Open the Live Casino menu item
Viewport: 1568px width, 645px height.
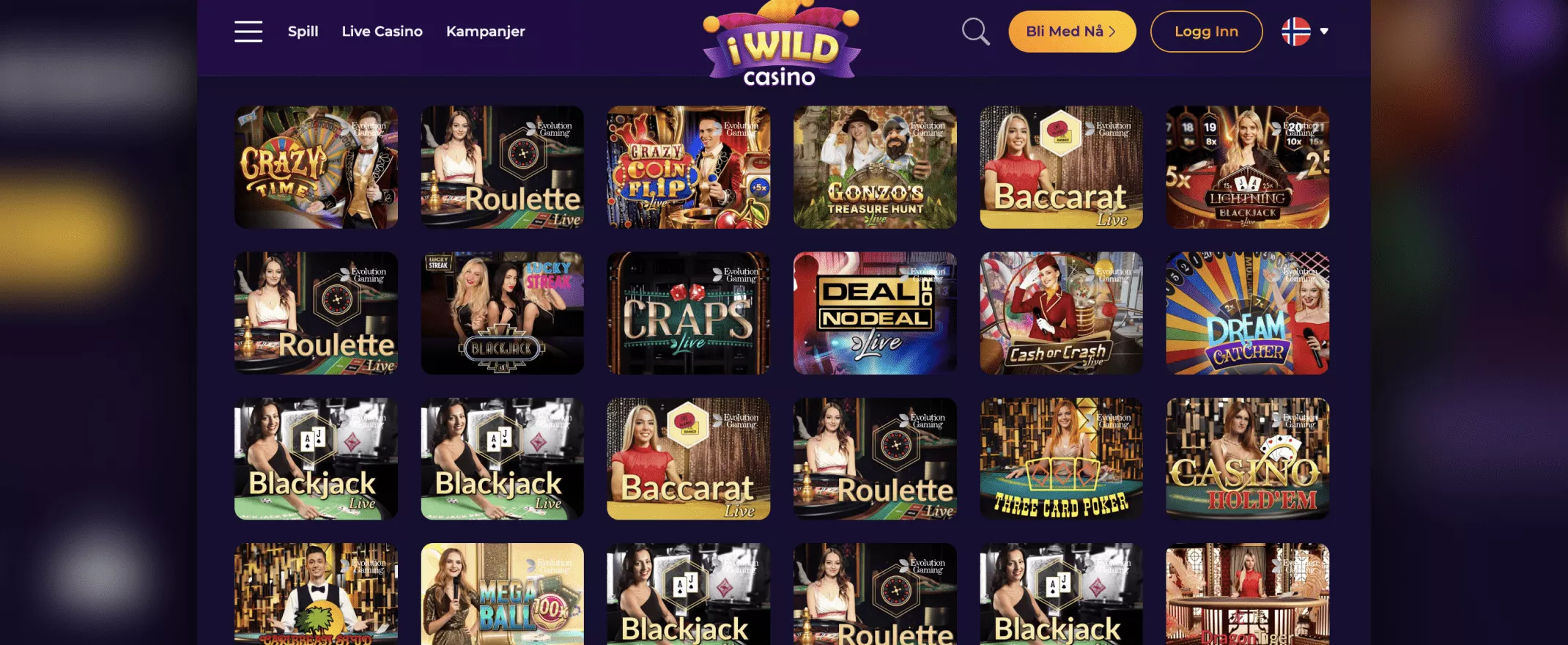(382, 32)
